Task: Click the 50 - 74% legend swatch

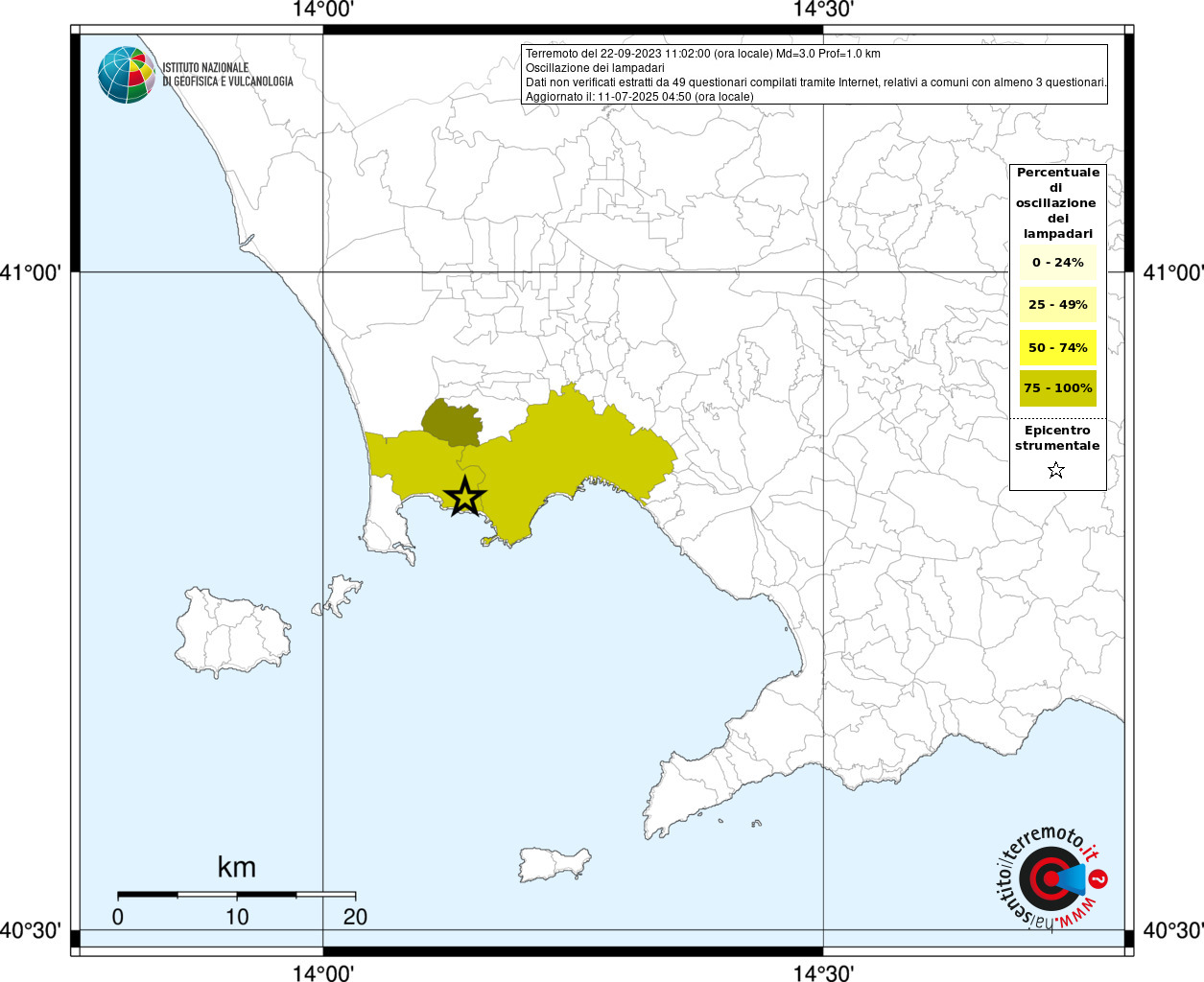Action: click(1057, 347)
